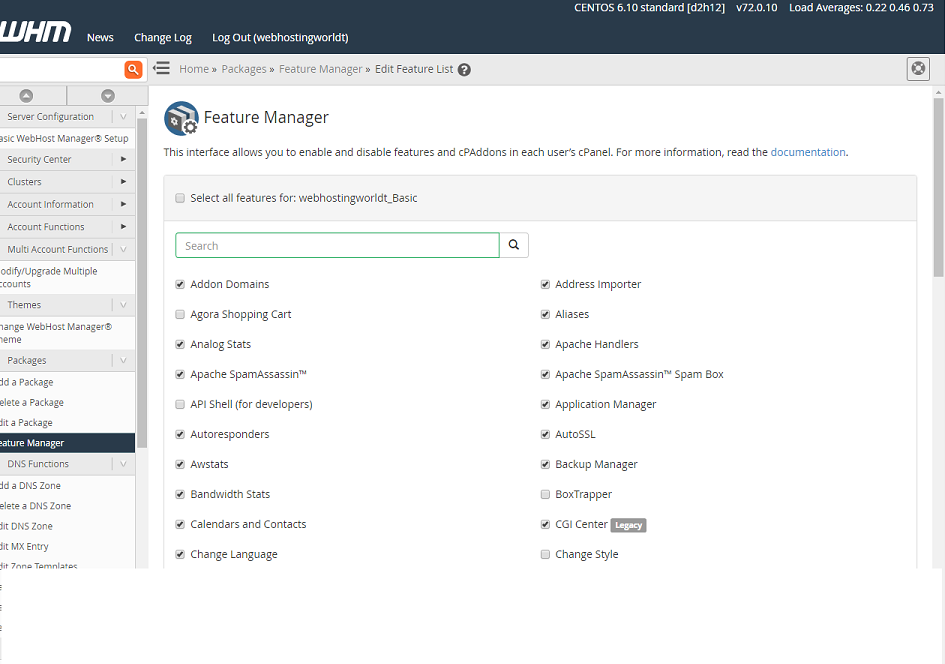Enable the BoxTrapper feature checkbox
This screenshot has width=945, height=664.
(x=546, y=494)
